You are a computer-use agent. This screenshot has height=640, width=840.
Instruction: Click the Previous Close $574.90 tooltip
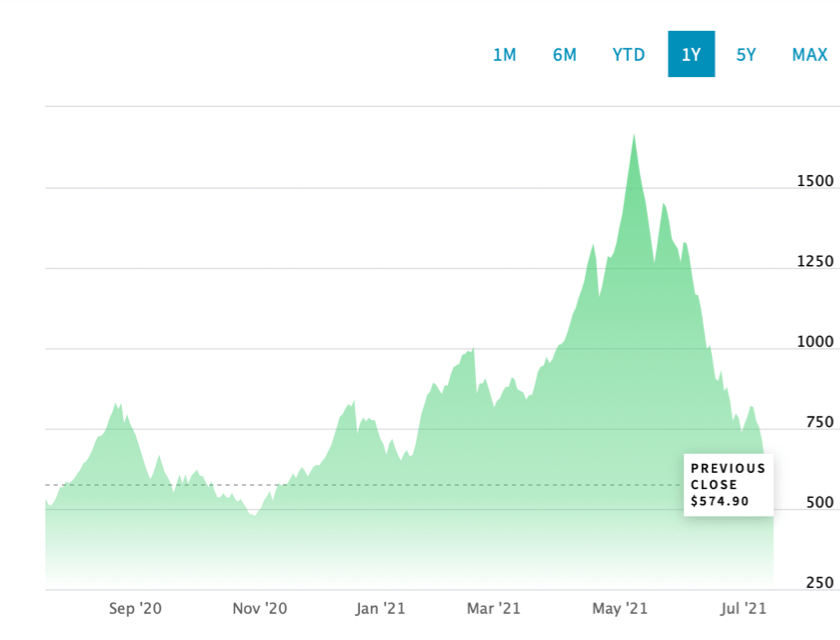coord(729,486)
